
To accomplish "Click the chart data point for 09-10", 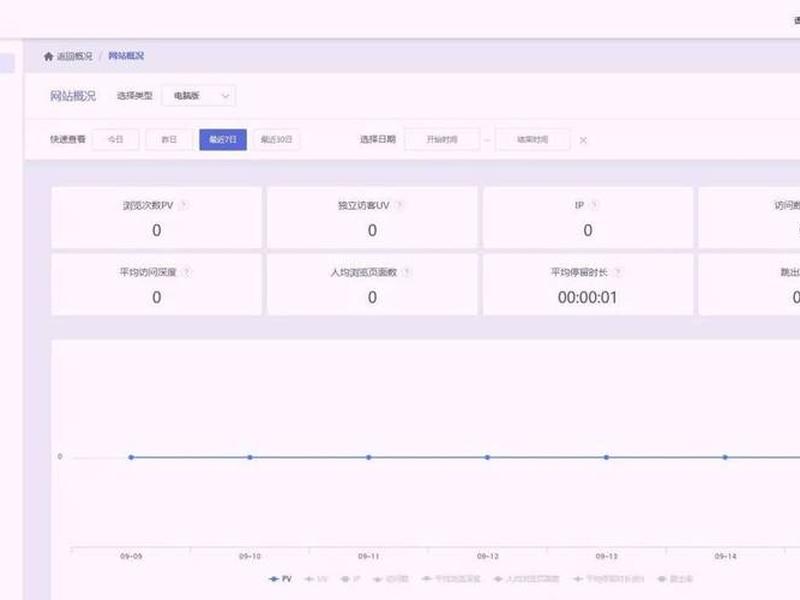I will coord(250,457).
